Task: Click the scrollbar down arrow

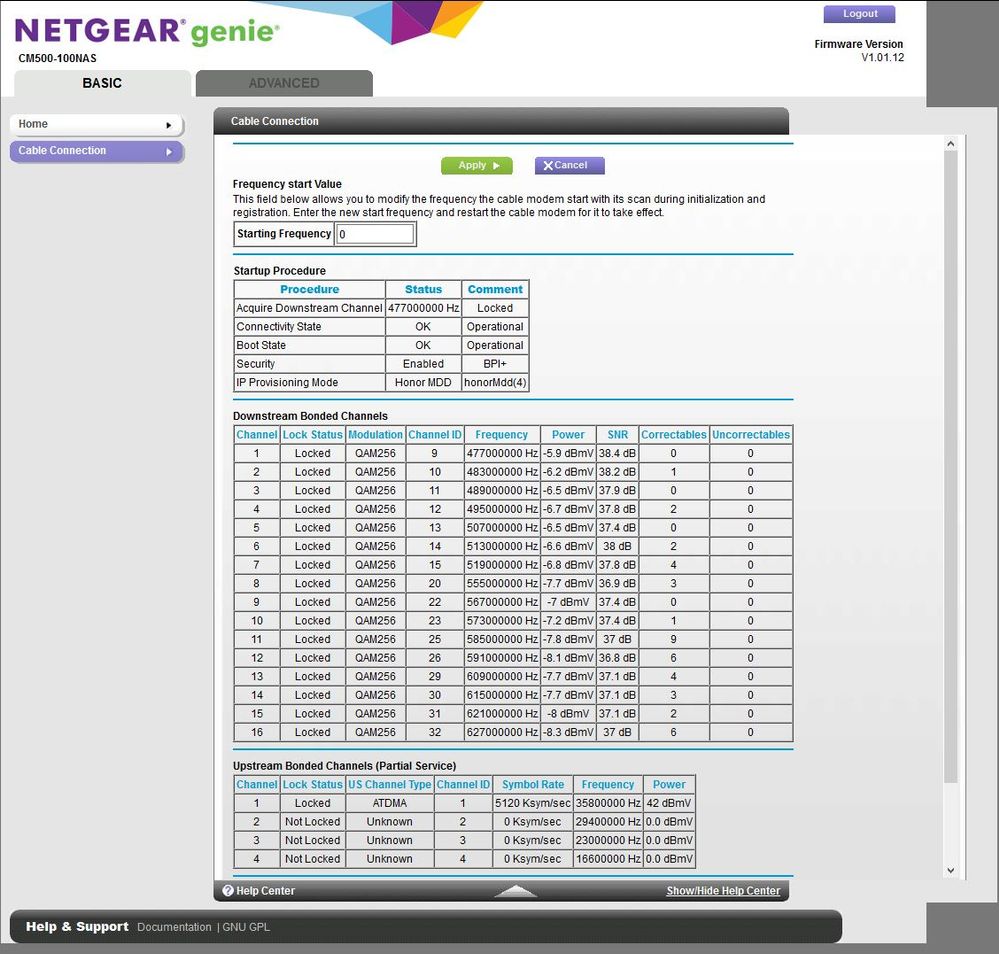Action: [x=951, y=870]
